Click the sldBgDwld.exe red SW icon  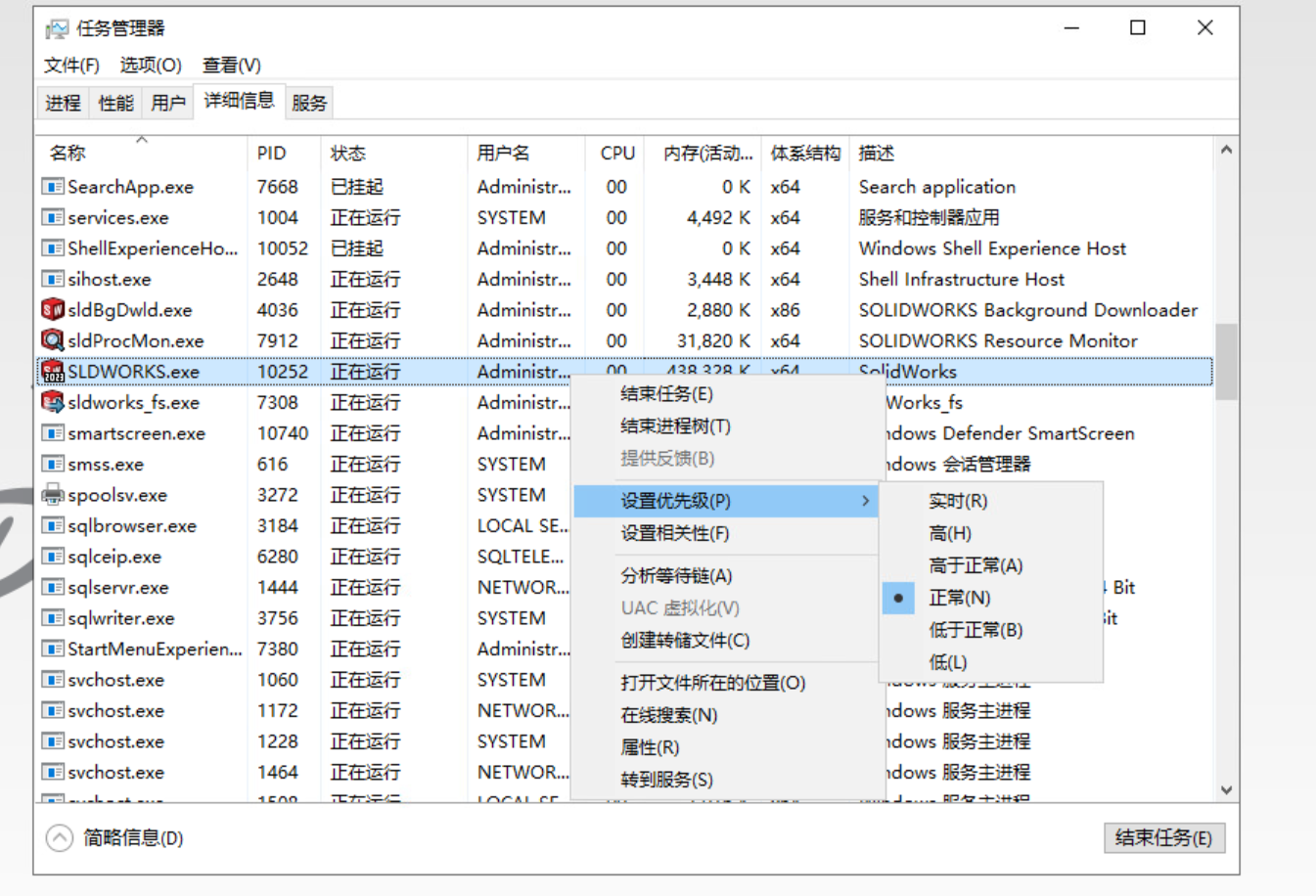[53, 310]
